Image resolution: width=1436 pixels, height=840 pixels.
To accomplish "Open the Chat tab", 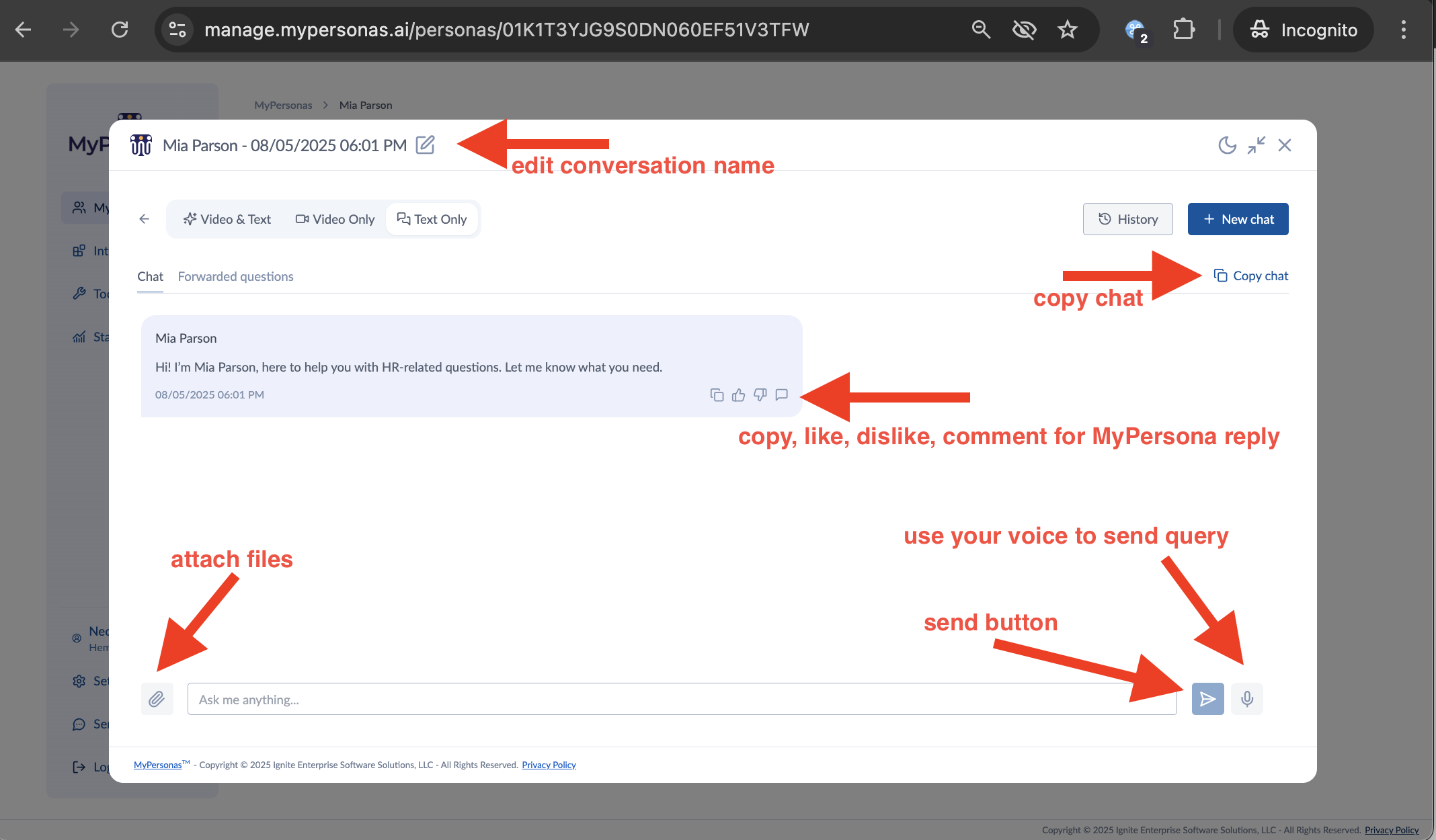I will pyautogui.click(x=150, y=276).
